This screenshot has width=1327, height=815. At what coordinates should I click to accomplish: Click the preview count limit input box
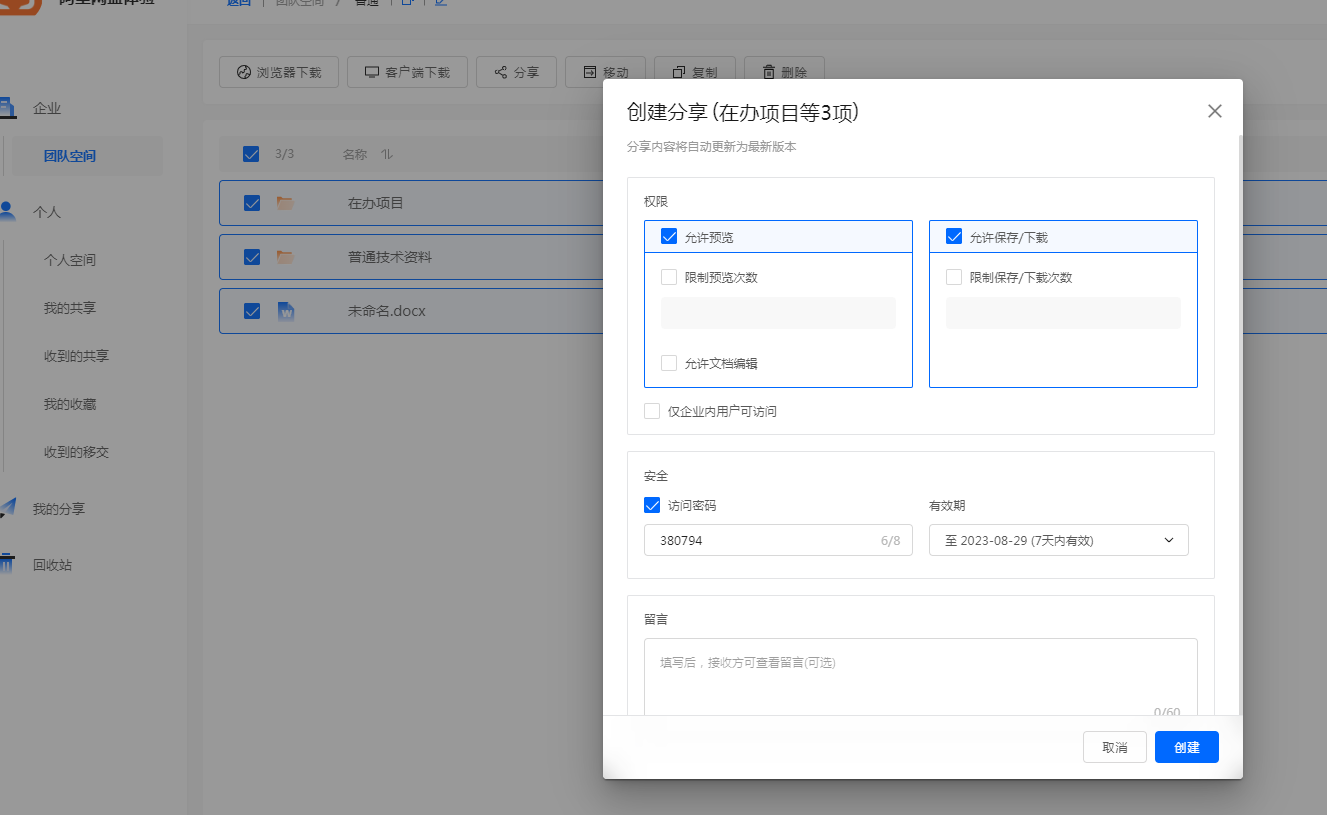click(778, 313)
